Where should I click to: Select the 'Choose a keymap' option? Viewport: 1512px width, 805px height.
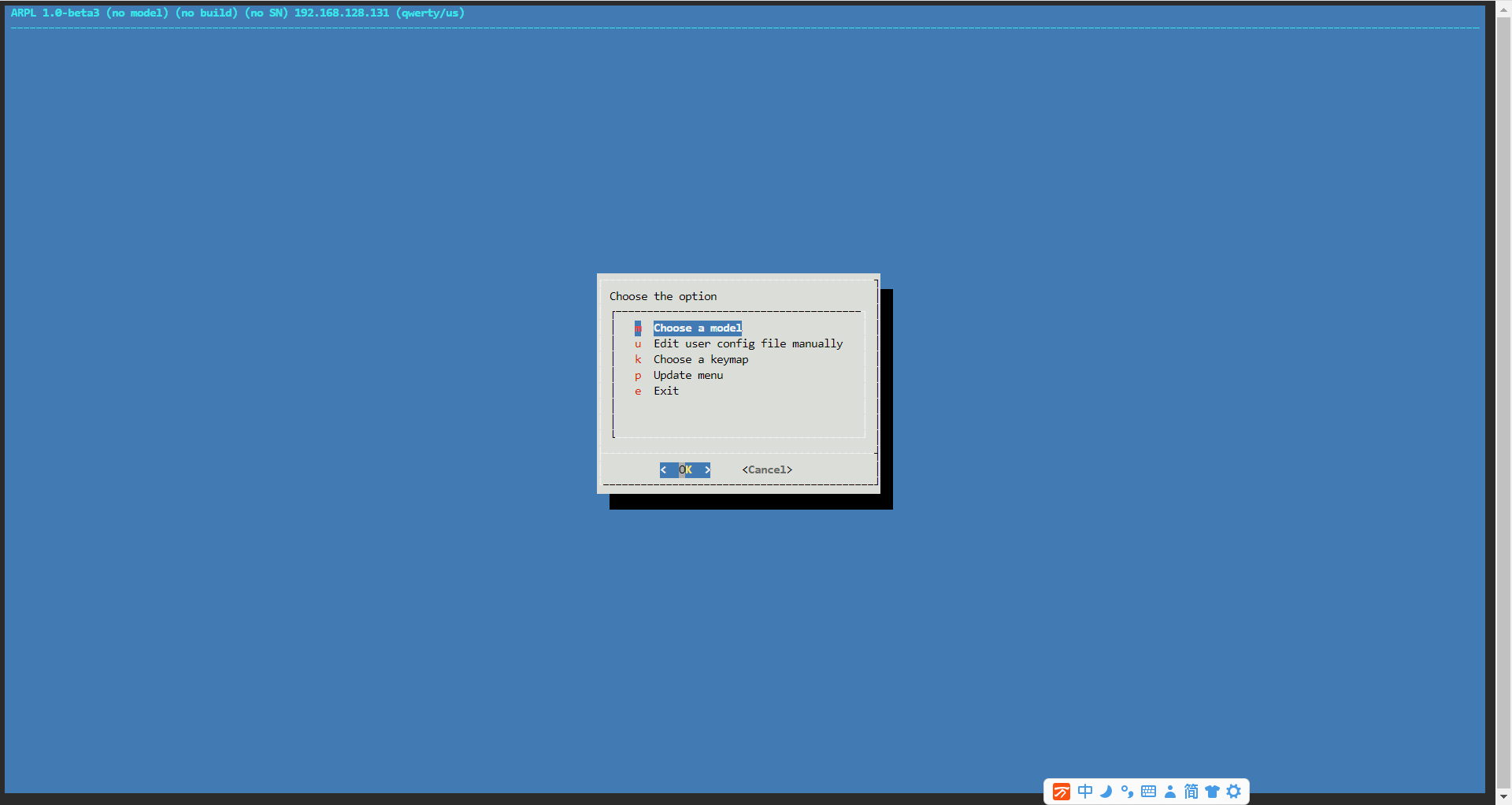[x=701, y=359]
